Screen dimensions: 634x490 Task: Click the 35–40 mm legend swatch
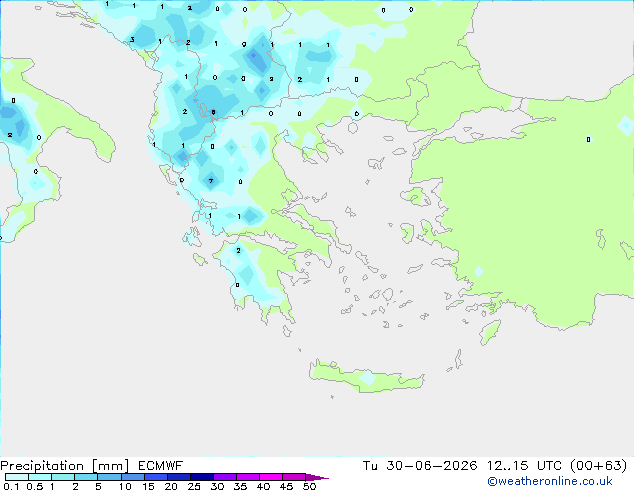[247, 477]
